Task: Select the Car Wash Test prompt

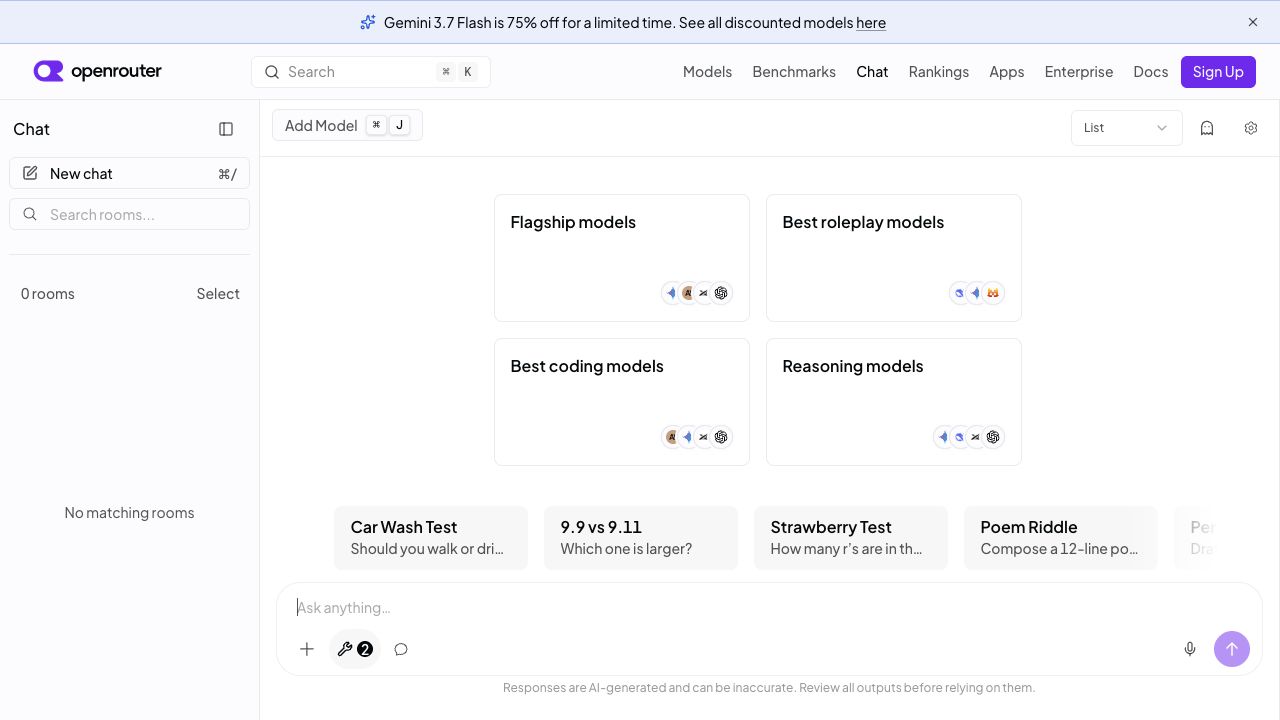Action: tap(431, 538)
